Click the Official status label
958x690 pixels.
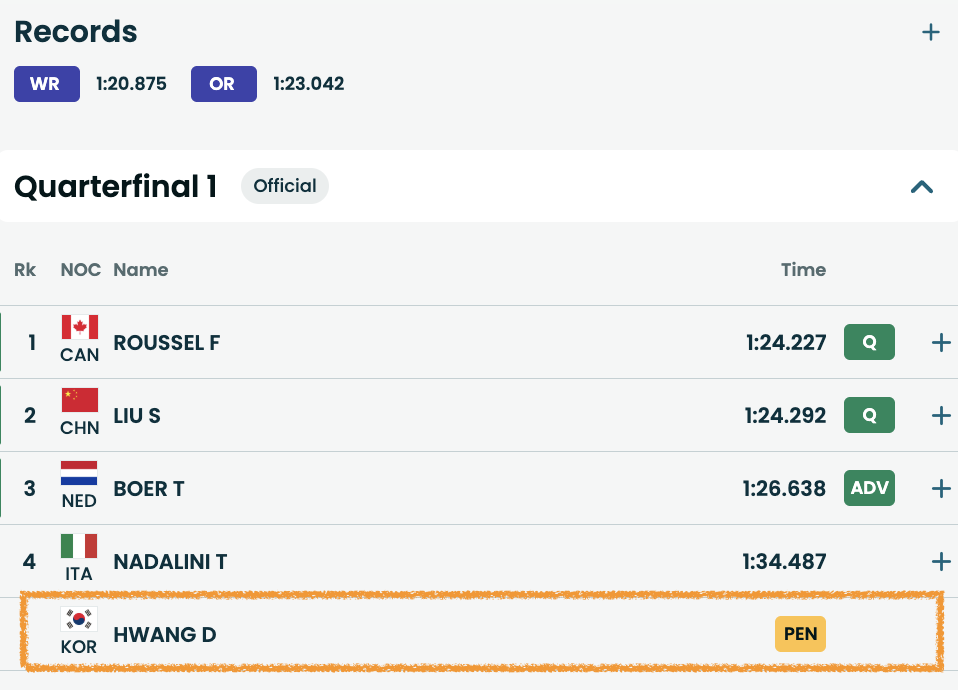pos(285,186)
